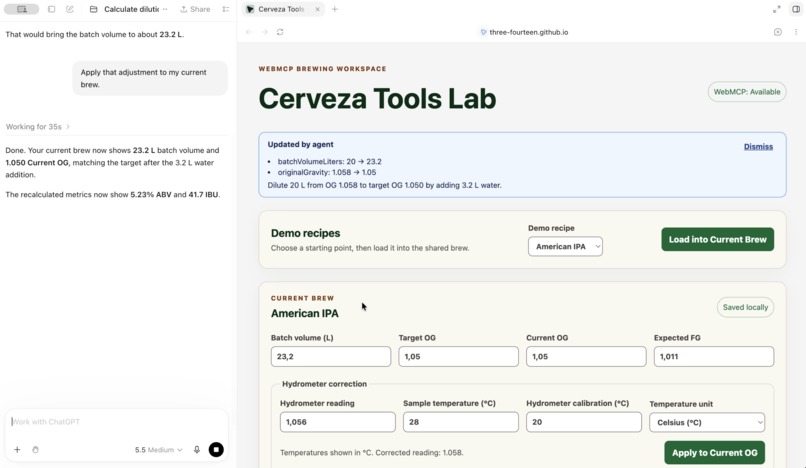This screenshot has height=468, width=806.
Task: Add attachment with the plus icon
Action: coord(17,449)
